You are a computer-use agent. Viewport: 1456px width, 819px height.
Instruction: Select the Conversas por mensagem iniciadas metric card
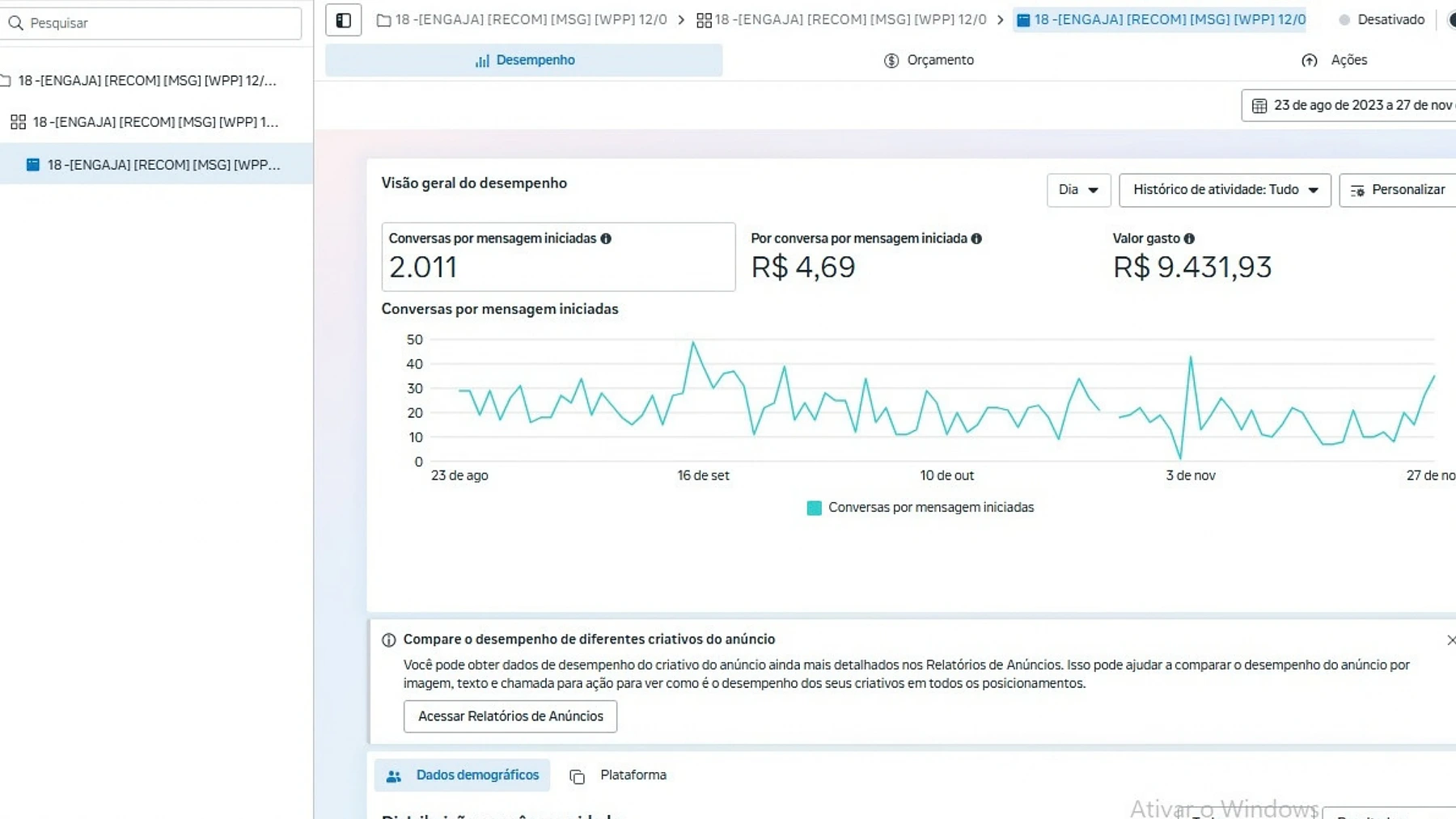[x=558, y=257]
